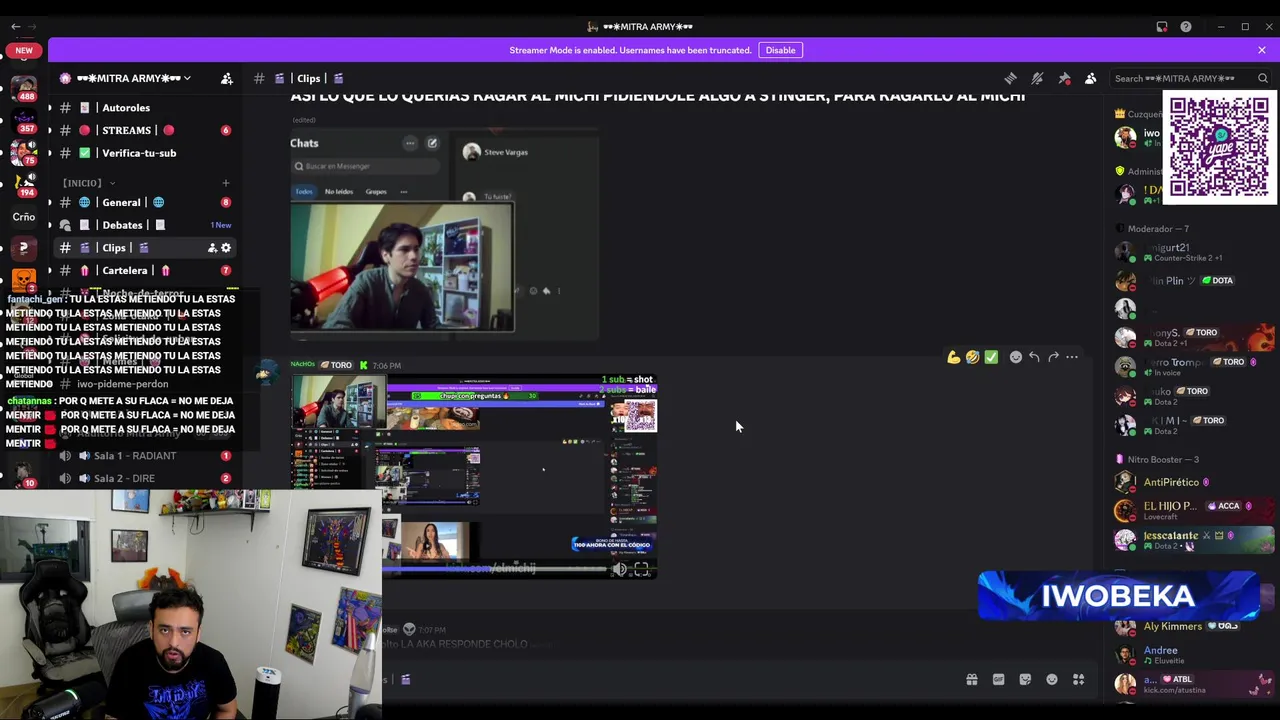The image size is (1280, 720).
Task: Open the Crño server in server list
Action: (24, 216)
